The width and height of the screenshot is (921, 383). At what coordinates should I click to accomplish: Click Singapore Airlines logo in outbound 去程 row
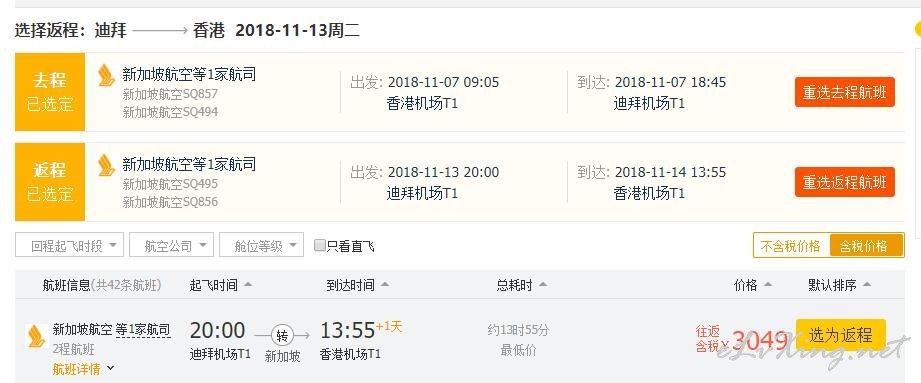[x=106, y=75]
